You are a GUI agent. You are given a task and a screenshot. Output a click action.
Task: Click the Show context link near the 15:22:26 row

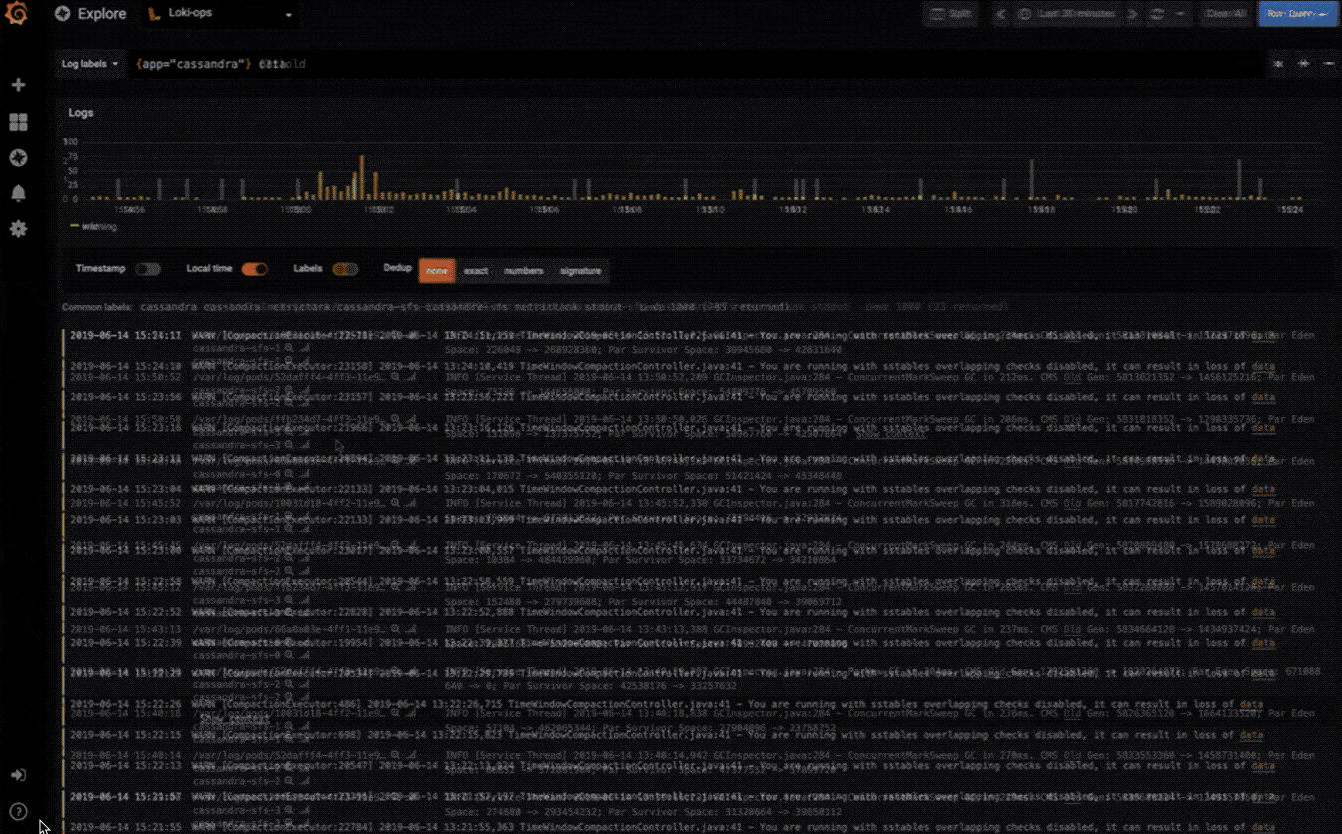click(x=235, y=719)
